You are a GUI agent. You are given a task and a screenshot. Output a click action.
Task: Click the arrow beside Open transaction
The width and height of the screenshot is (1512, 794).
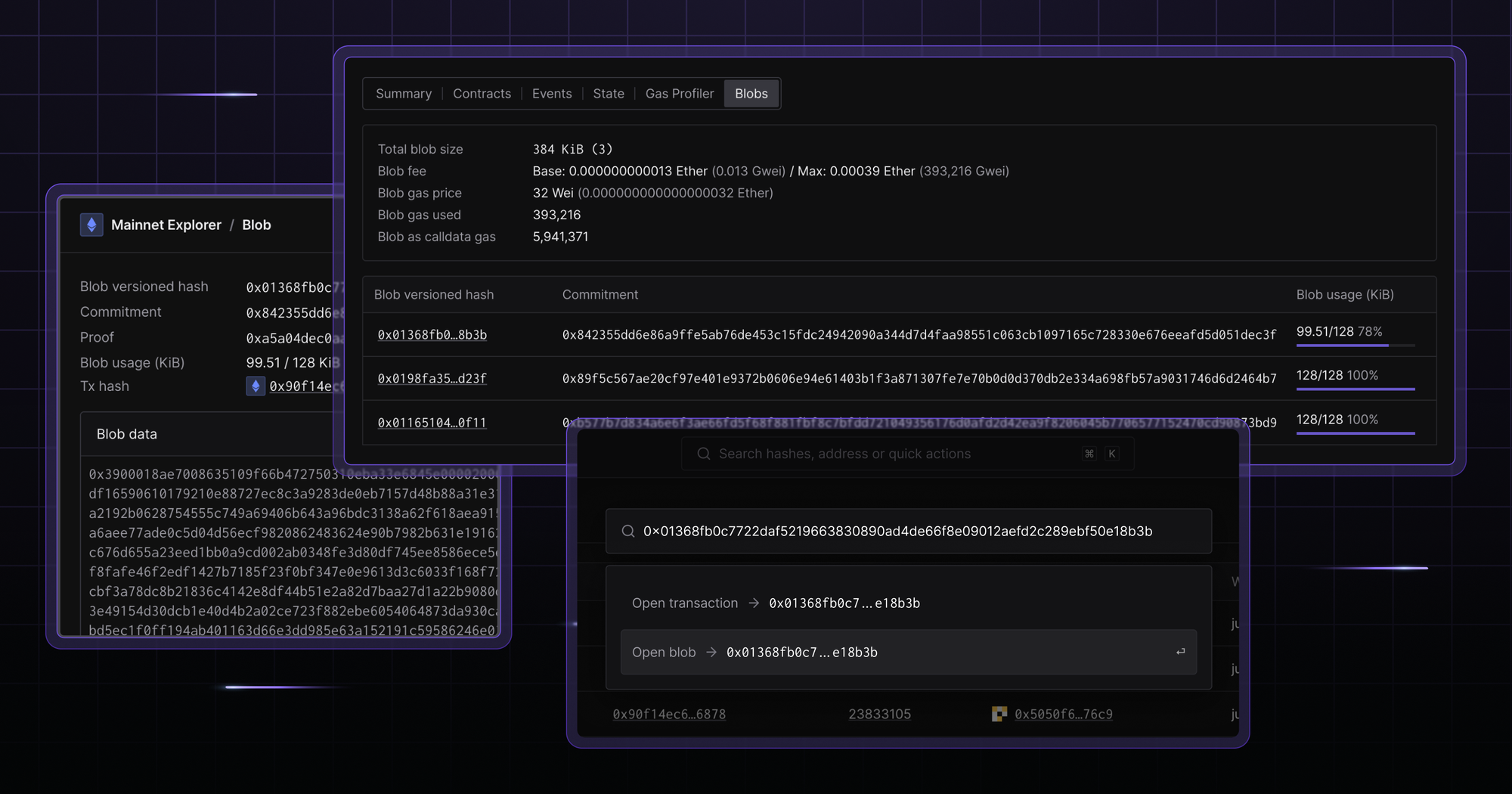[753, 603]
